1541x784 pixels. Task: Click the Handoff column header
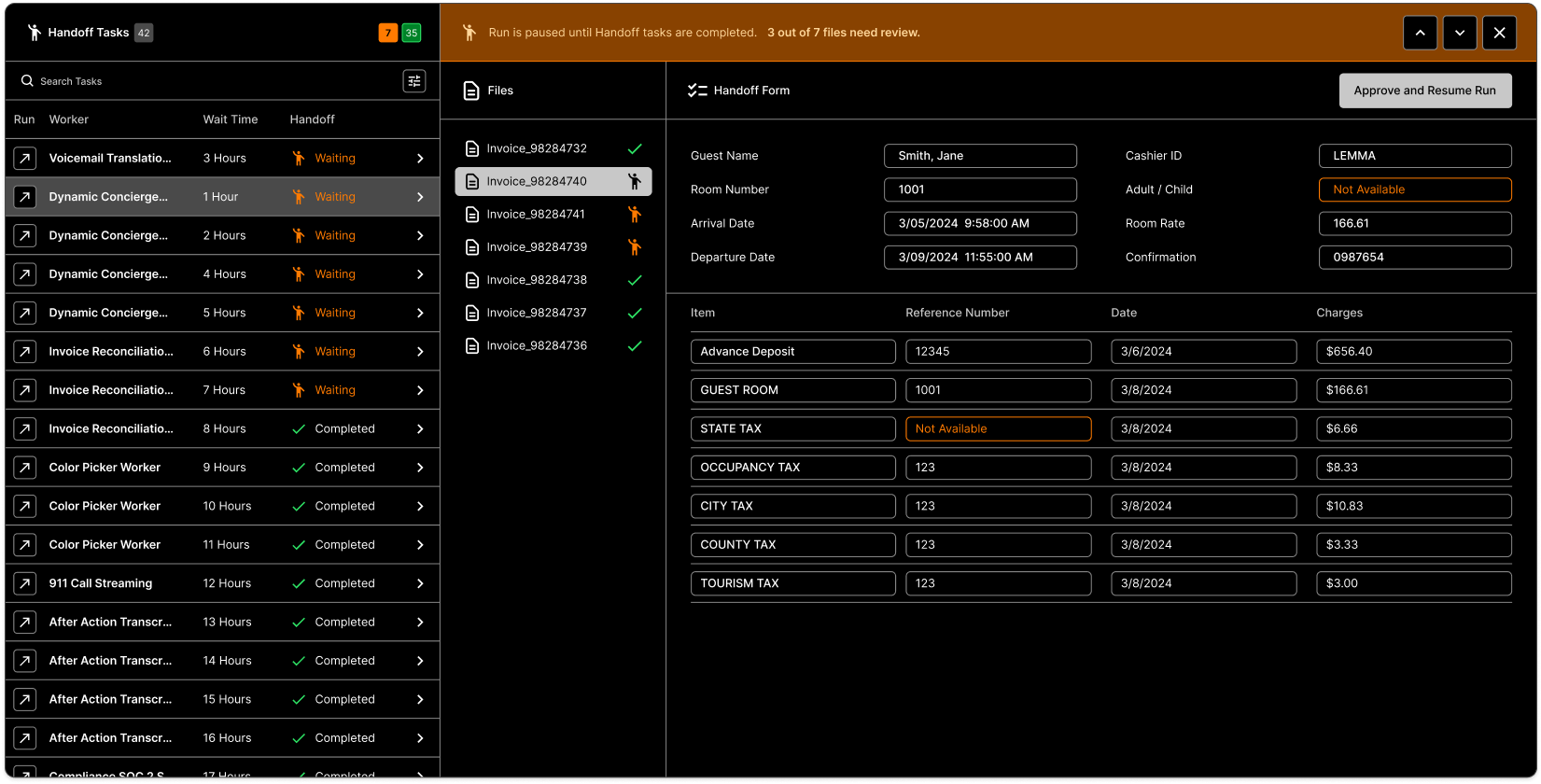(312, 119)
